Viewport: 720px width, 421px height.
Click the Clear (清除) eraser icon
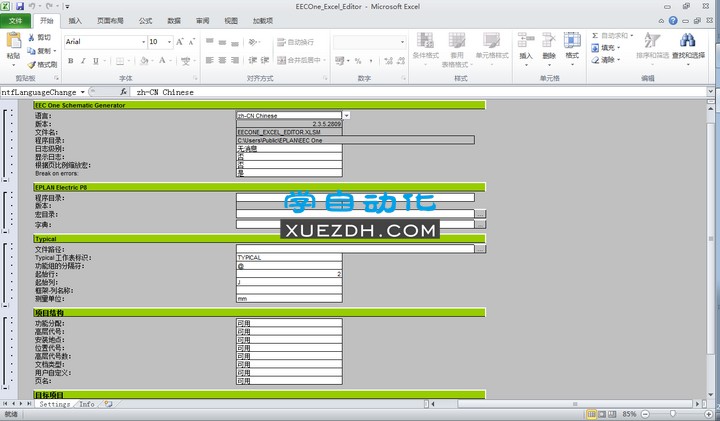595,60
